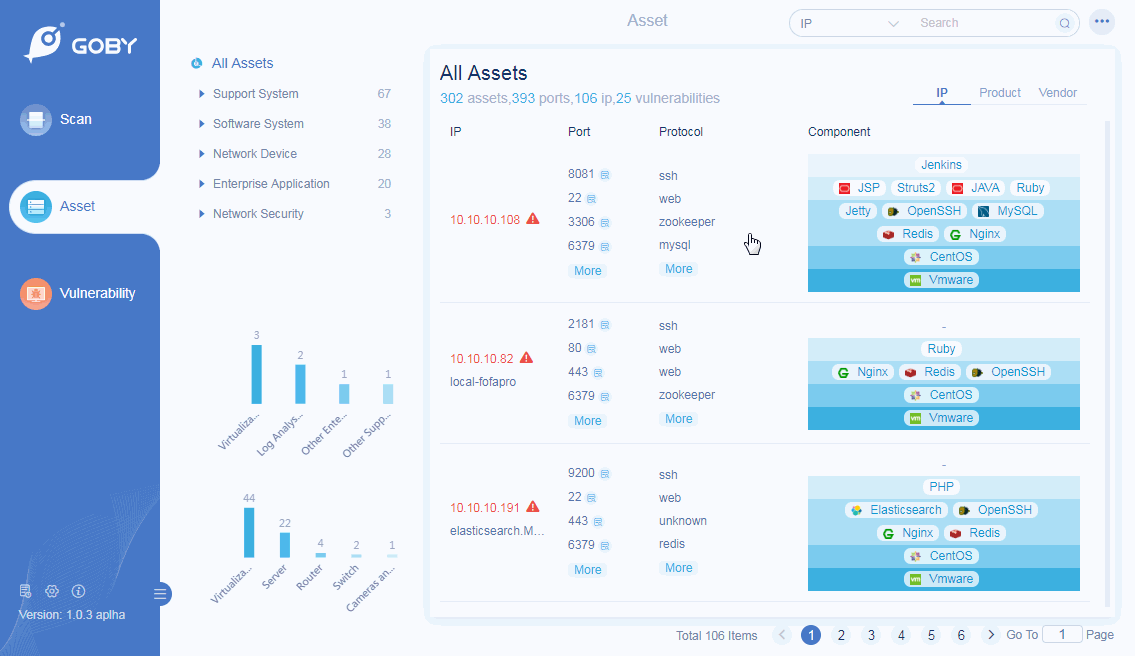This screenshot has width=1135, height=656.
Task: Open the detail icon beside port 8081
Action: (605, 174)
